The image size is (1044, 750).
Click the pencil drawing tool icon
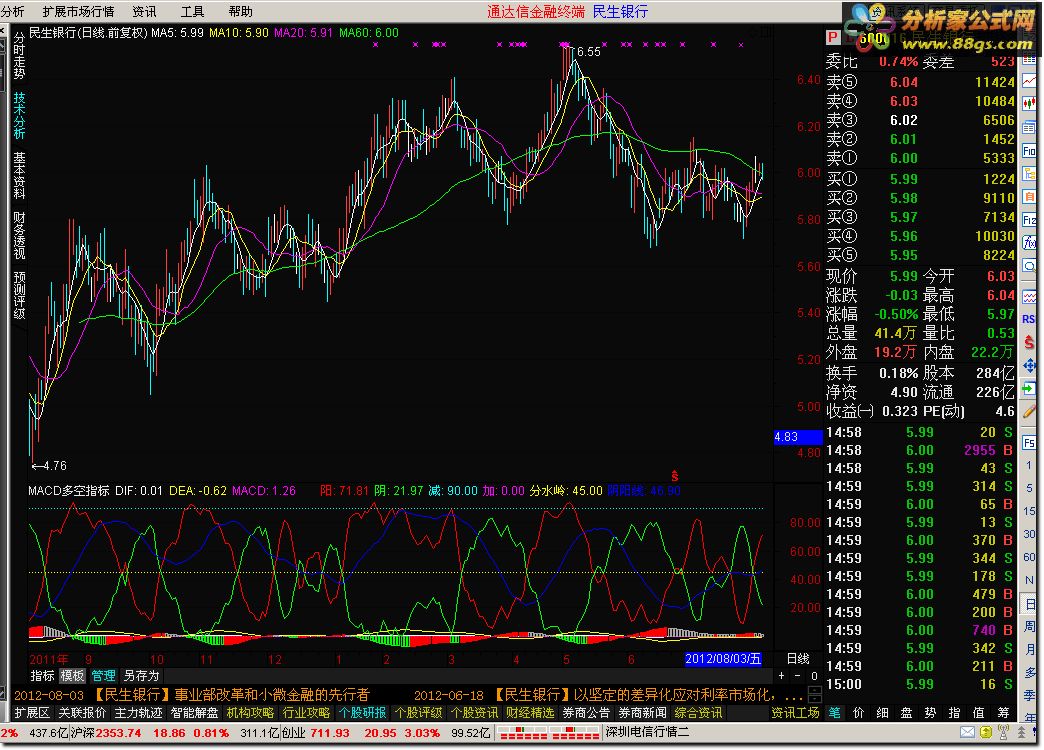pyautogui.click(x=1029, y=412)
